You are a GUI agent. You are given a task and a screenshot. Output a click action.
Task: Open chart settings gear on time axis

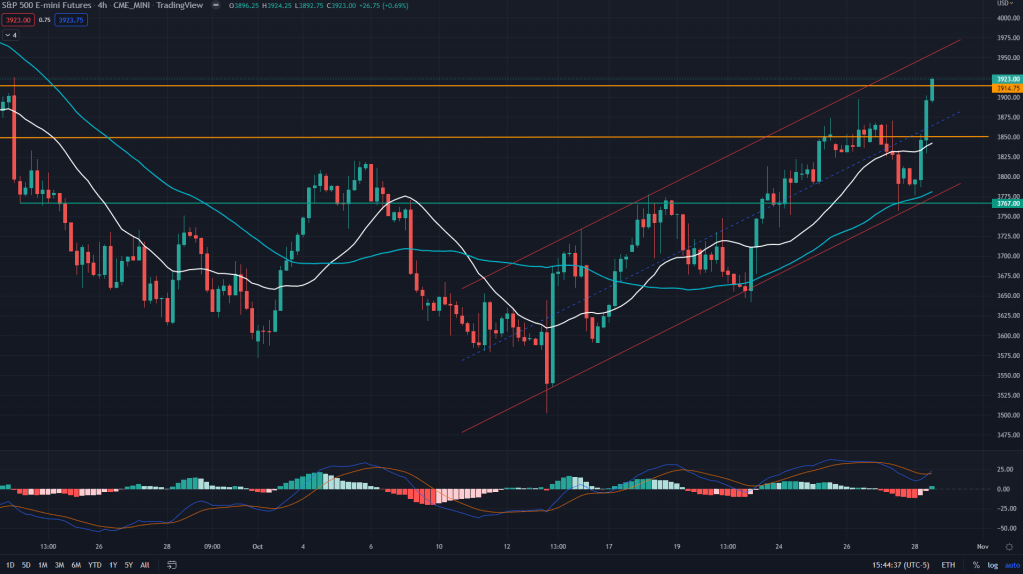click(1008, 547)
